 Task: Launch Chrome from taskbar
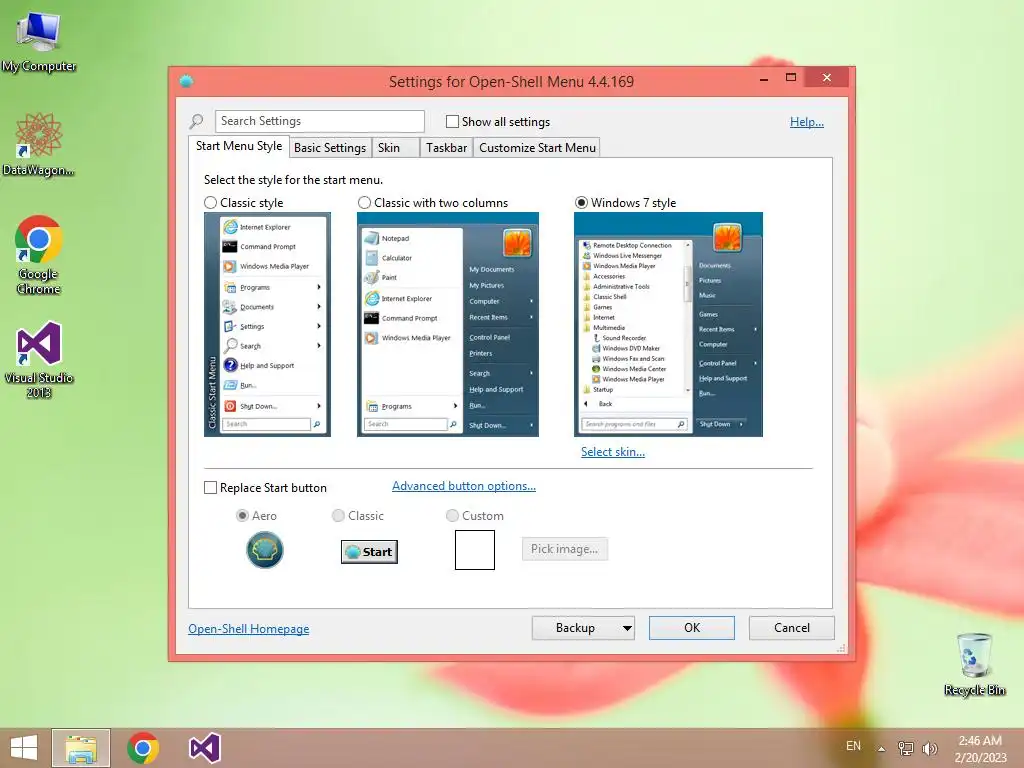click(x=143, y=748)
